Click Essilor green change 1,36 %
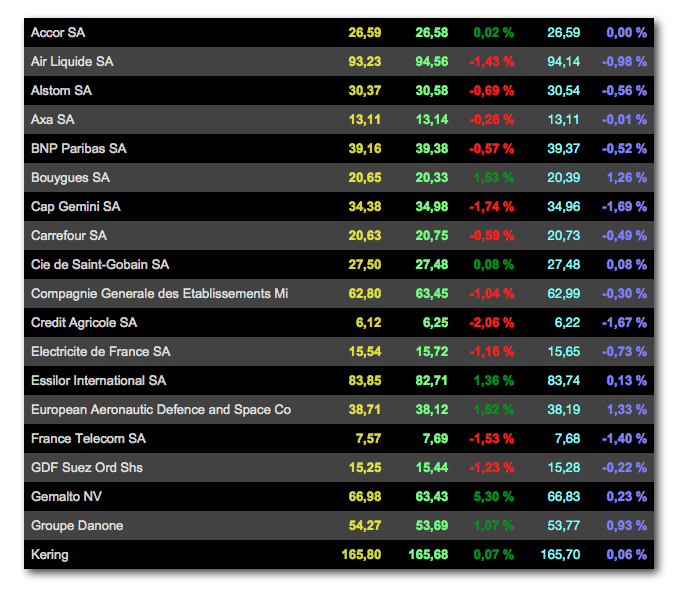Viewport: 688px width, 603px height. click(494, 380)
